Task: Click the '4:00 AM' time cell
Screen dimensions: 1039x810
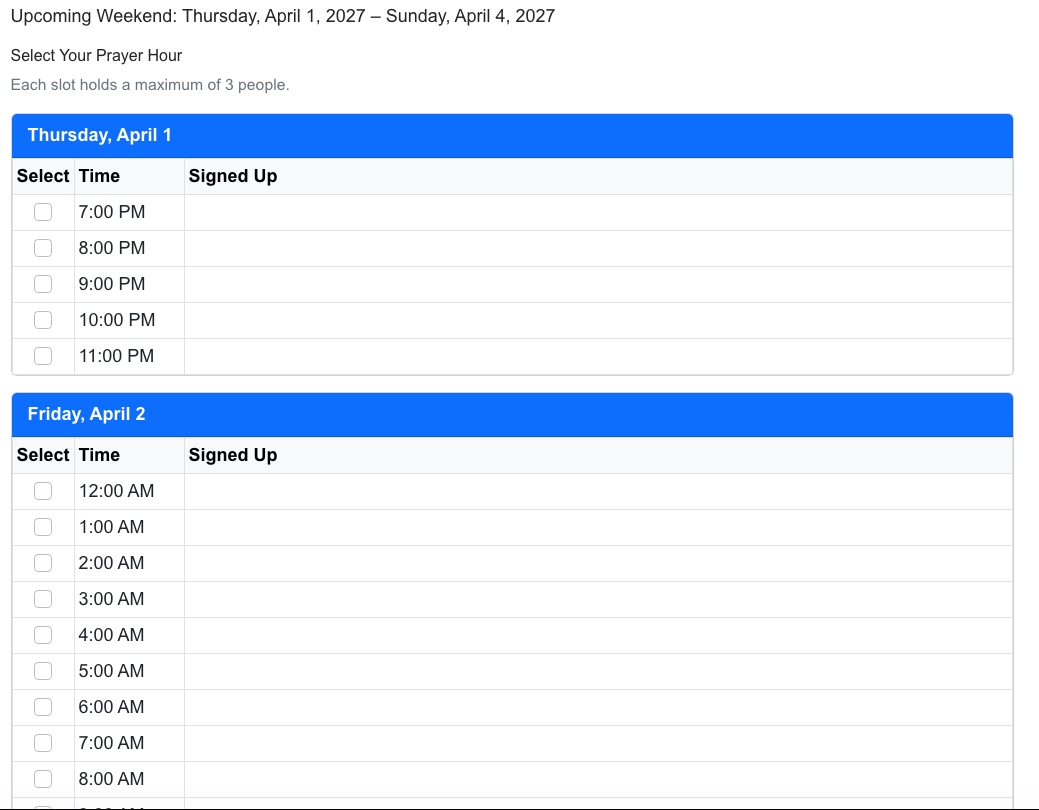Action: [x=129, y=635]
